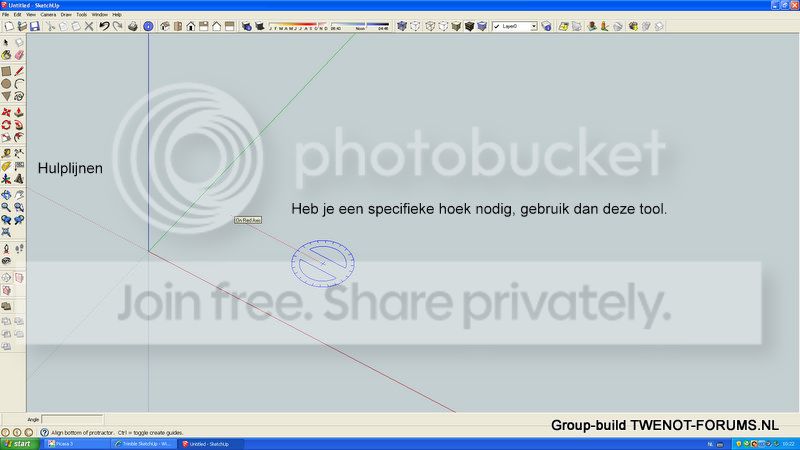This screenshot has width=800, height=450.
Task: Open the File menu
Action: click(x=6, y=15)
